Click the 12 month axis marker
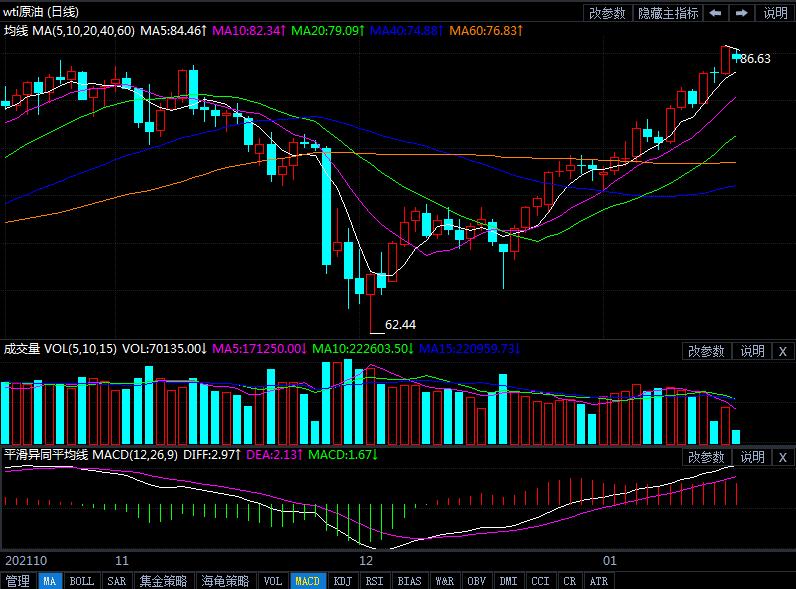The image size is (796, 589). [366, 561]
